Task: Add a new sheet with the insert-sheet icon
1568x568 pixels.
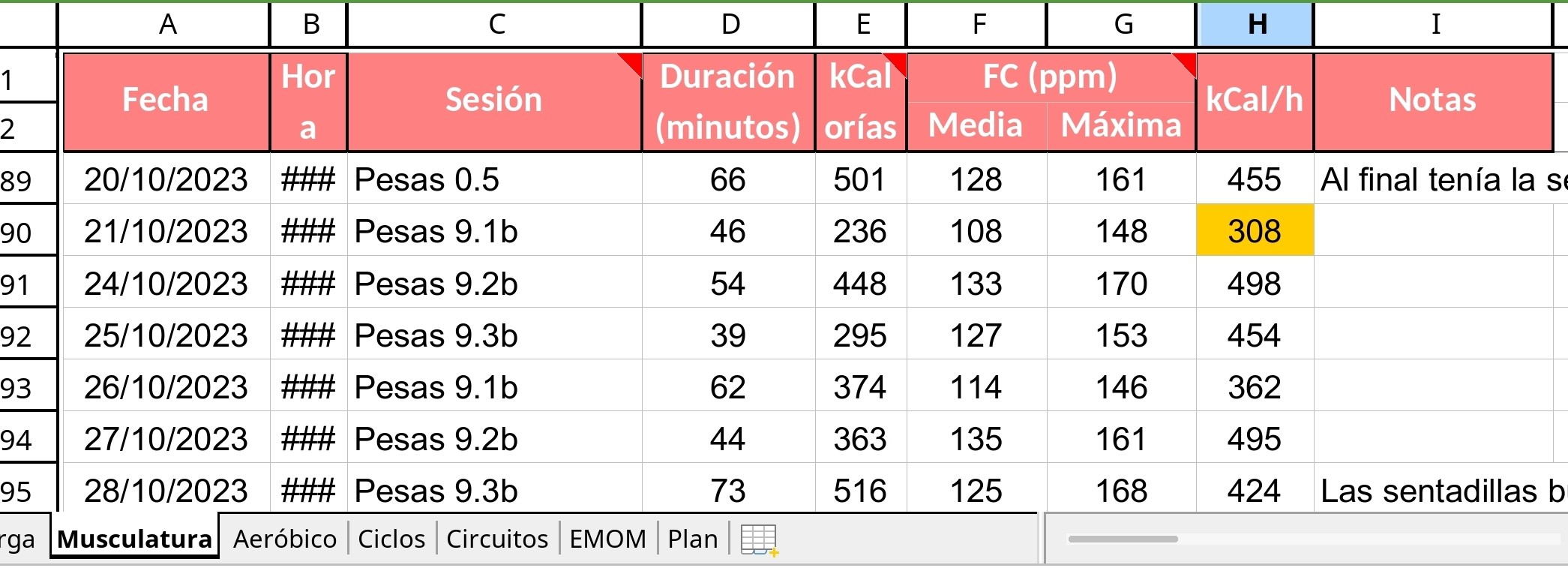Action: pyautogui.click(x=759, y=539)
